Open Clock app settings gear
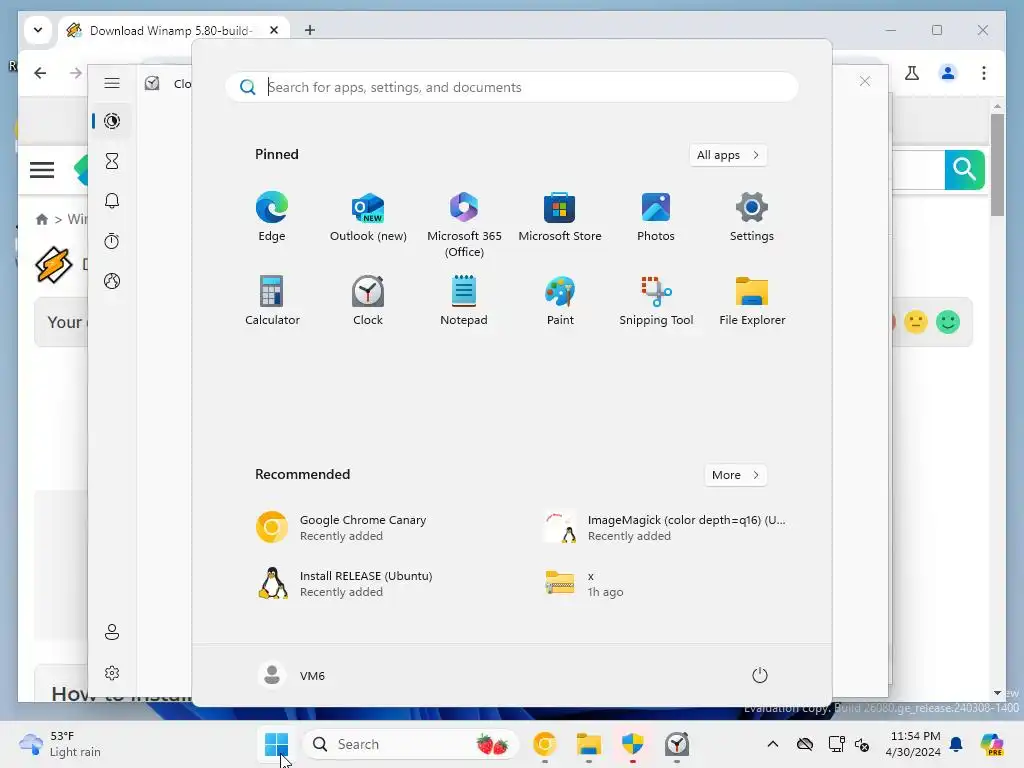The image size is (1024, 768). [112, 673]
